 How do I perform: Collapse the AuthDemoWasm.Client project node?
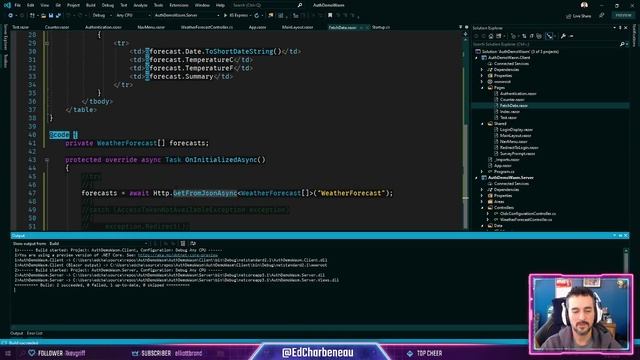click(476, 58)
